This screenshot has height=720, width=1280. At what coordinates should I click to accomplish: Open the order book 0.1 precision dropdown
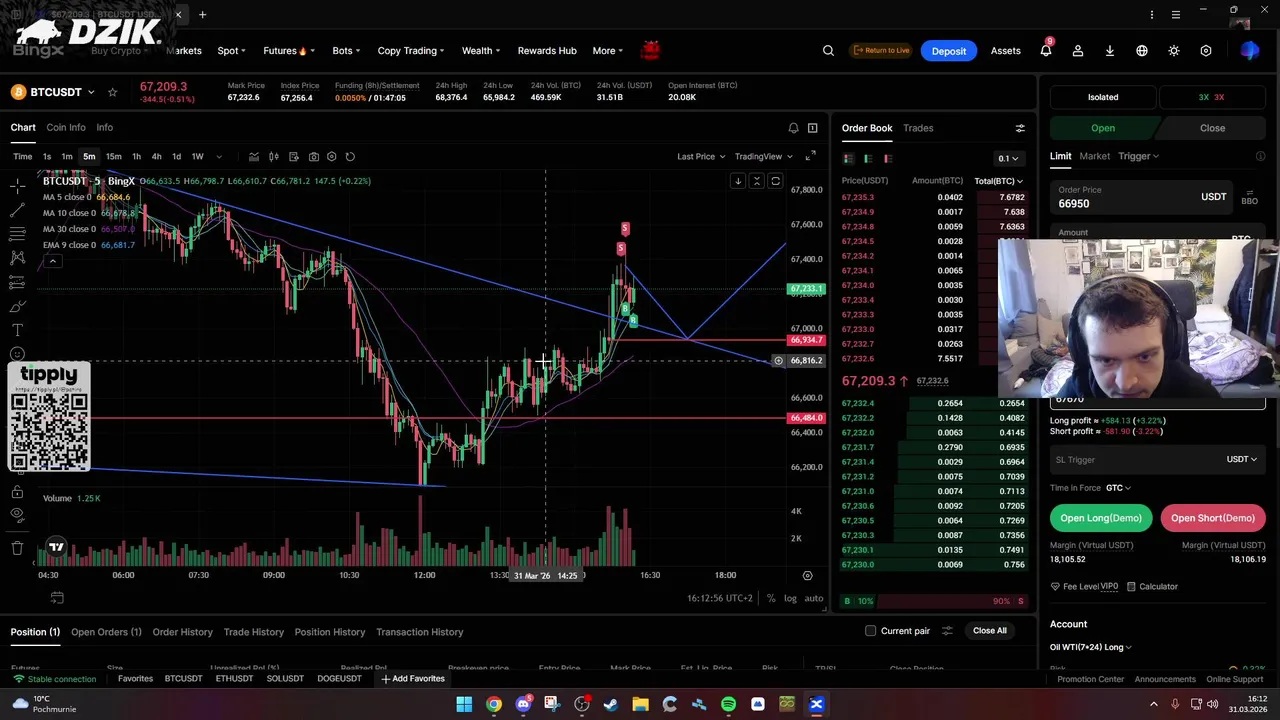[x=1008, y=158]
